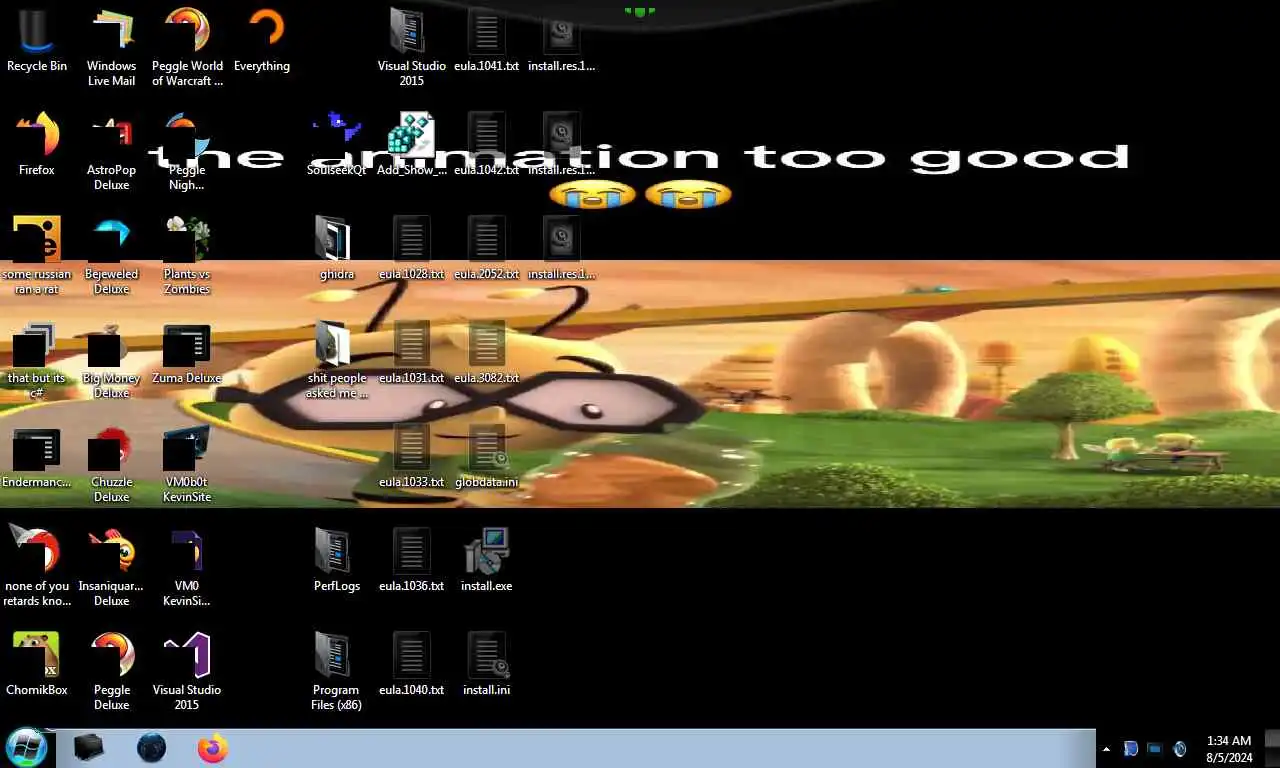Open Zuma Deluxe shortcut
The height and width of the screenshot is (768, 1280).
[187, 354]
